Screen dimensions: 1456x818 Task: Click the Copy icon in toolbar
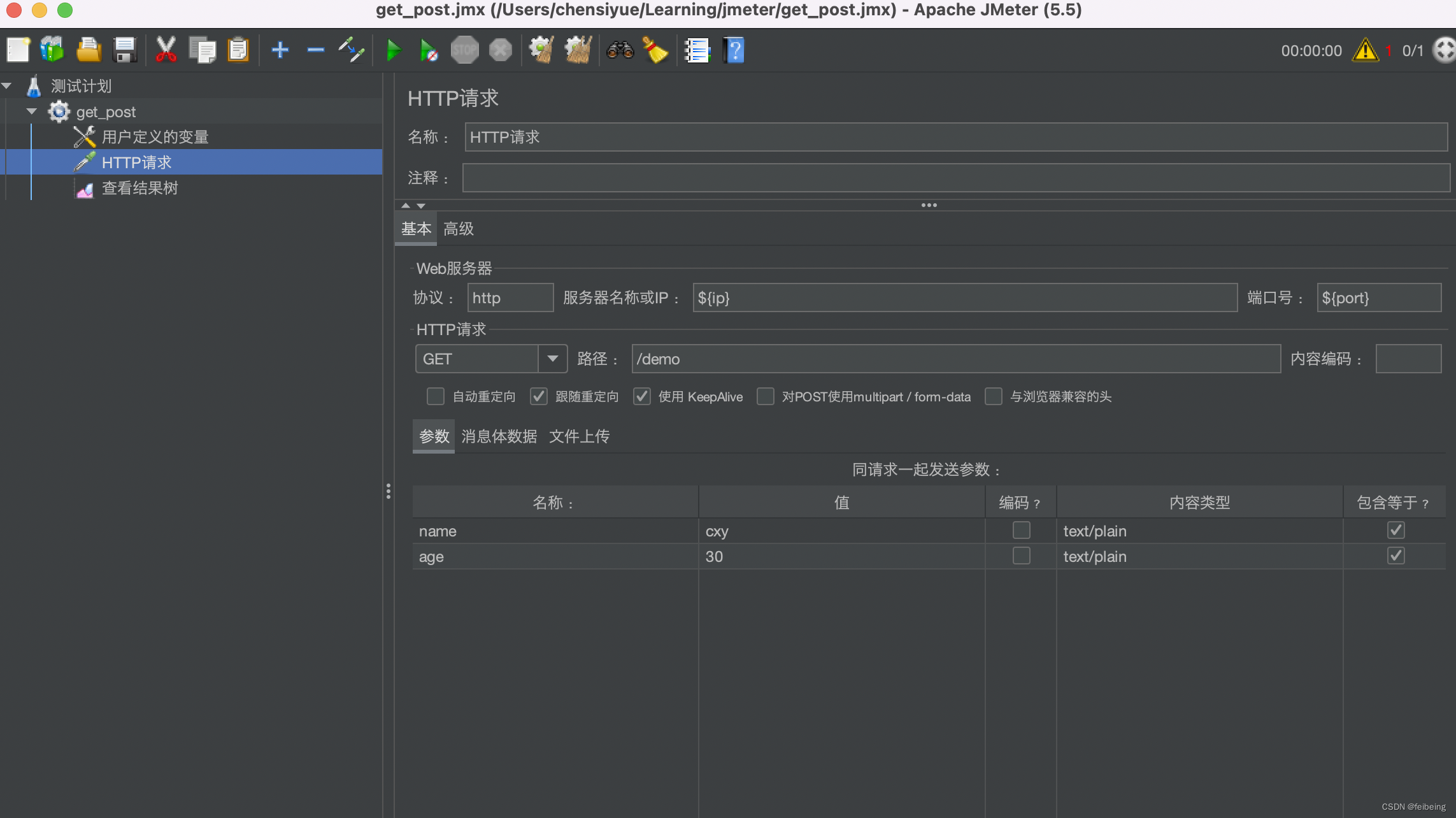click(203, 50)
